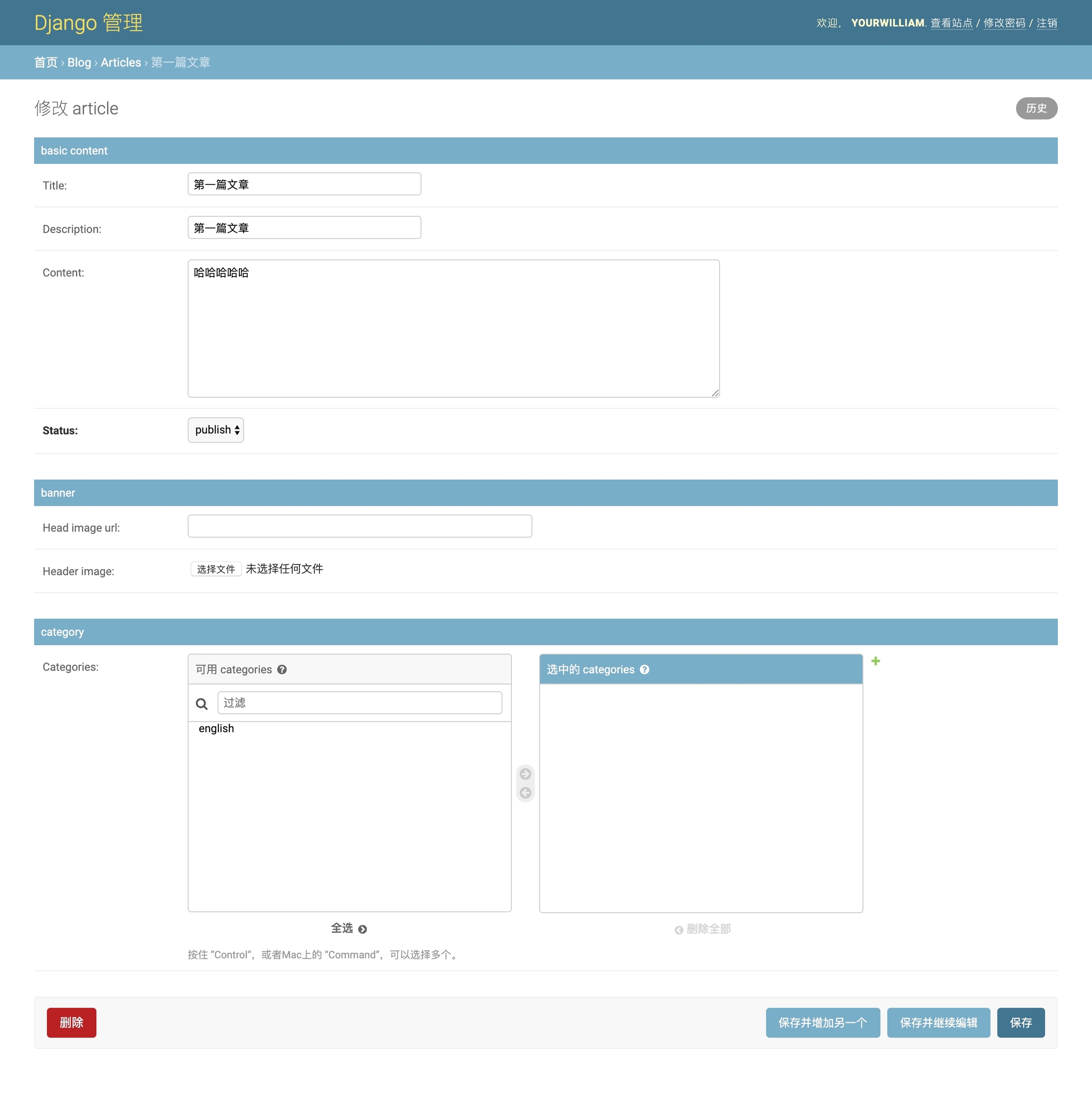Focus the Head image url field
The image size is (1092, 1100).
click(x=360, y=526)
